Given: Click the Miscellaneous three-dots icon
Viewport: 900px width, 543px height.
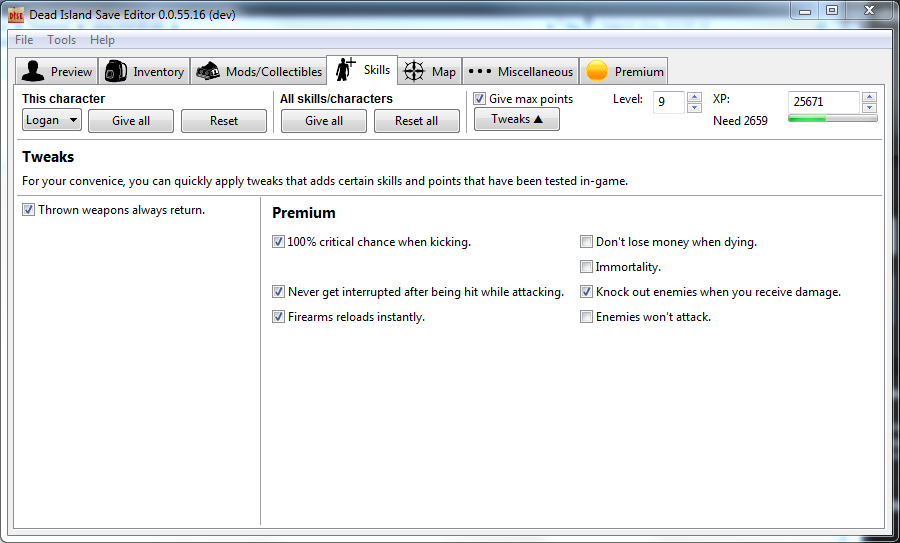Looking at the screenshot, I should coord(480,71).
